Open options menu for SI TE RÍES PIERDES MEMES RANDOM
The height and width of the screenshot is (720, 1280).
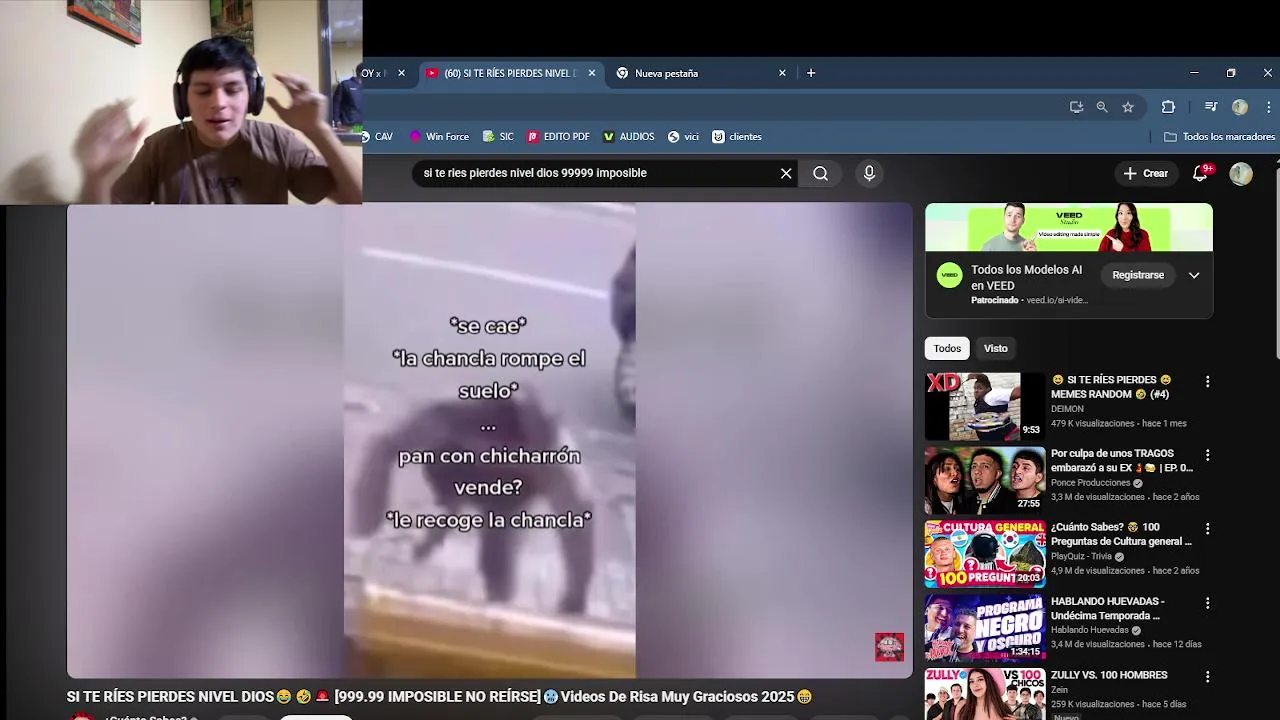pyautogui.click(x=1207, y=381)
